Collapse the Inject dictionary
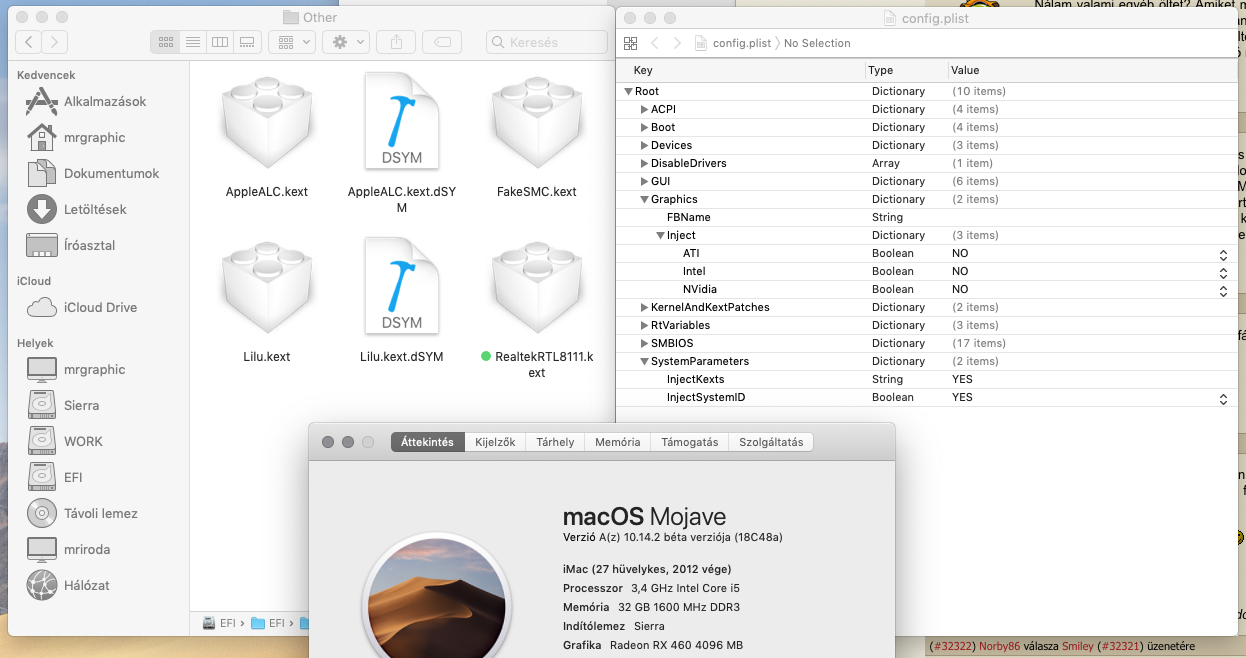This screenshot has width=1246, height=658. tap(660, 235)
